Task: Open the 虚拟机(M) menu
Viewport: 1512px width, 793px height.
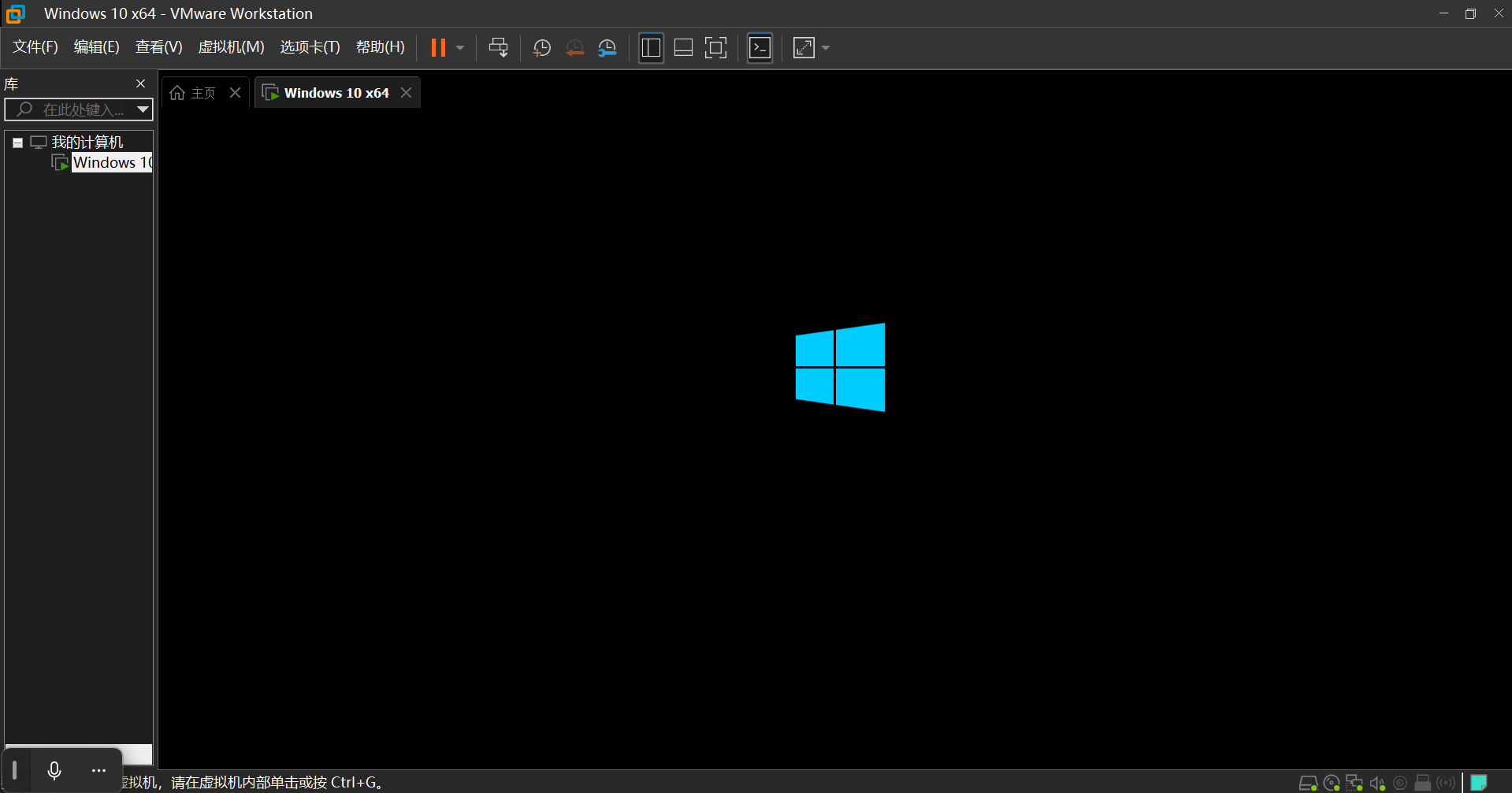Action: tap(231, 47)
